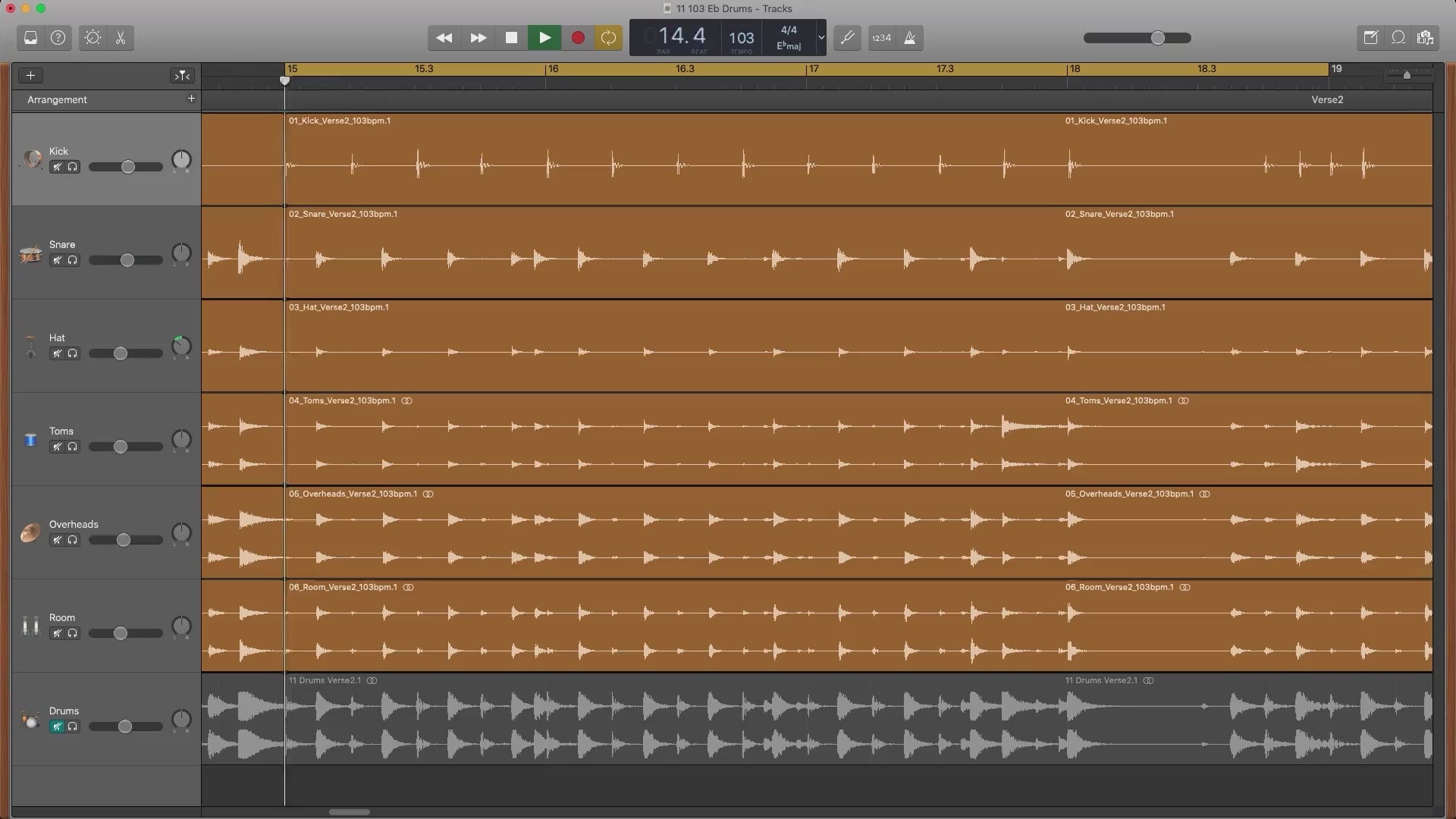Viewport: 1456px width, 819px height.
Task: Open the Notepad
Action: point(1370,38)
